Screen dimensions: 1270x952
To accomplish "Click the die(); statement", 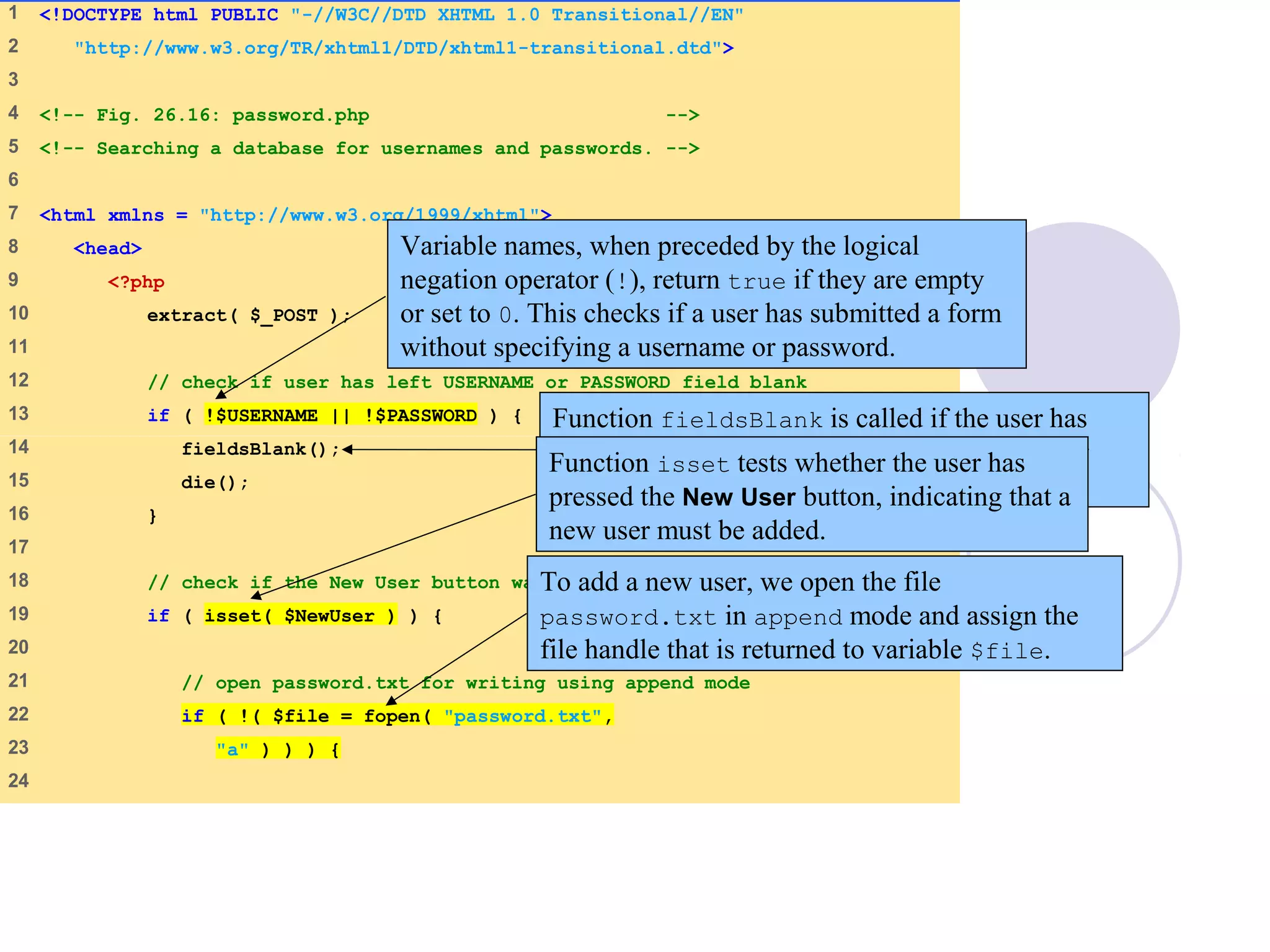I will tap(215, 483).
